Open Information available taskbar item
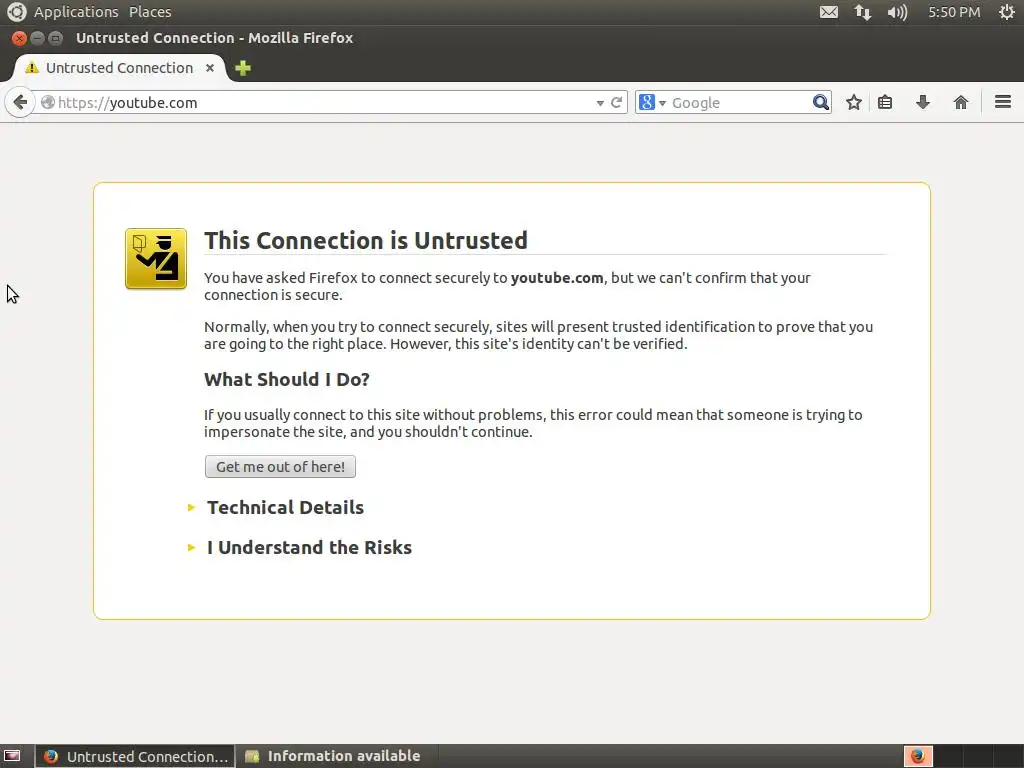1024x768 pixels. click(x=333, y=756)
